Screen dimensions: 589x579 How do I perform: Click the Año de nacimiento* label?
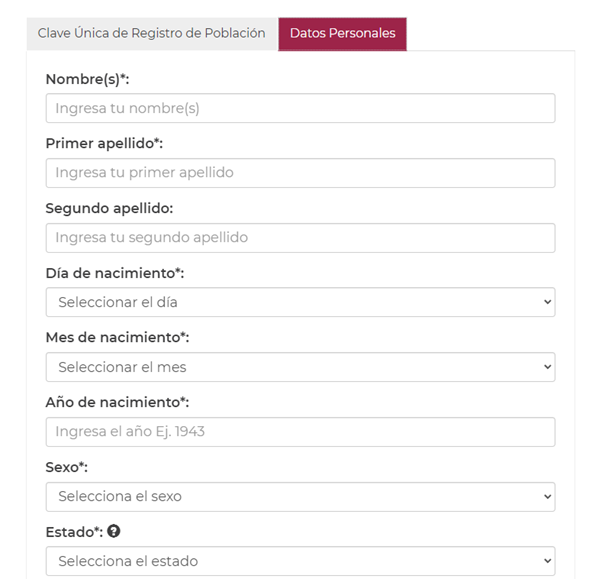pos(118,402)
